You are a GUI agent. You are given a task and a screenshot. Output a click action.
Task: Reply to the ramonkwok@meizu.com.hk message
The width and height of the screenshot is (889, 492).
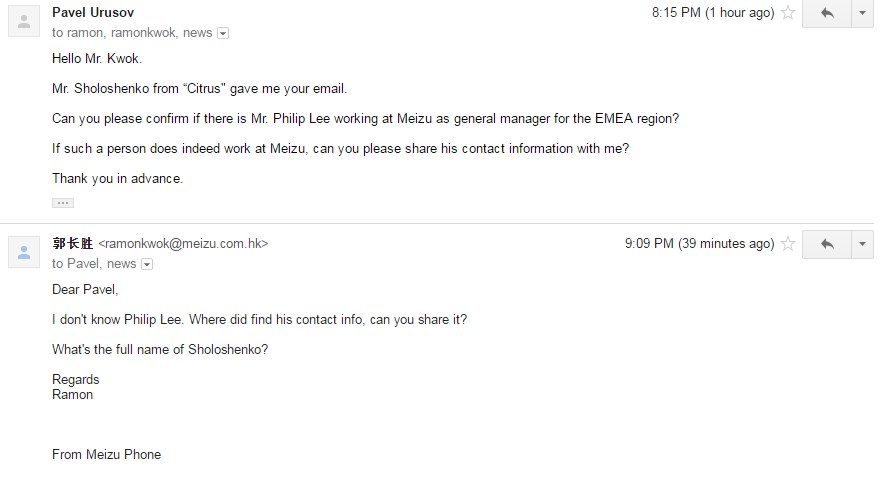tap(827, 244)
